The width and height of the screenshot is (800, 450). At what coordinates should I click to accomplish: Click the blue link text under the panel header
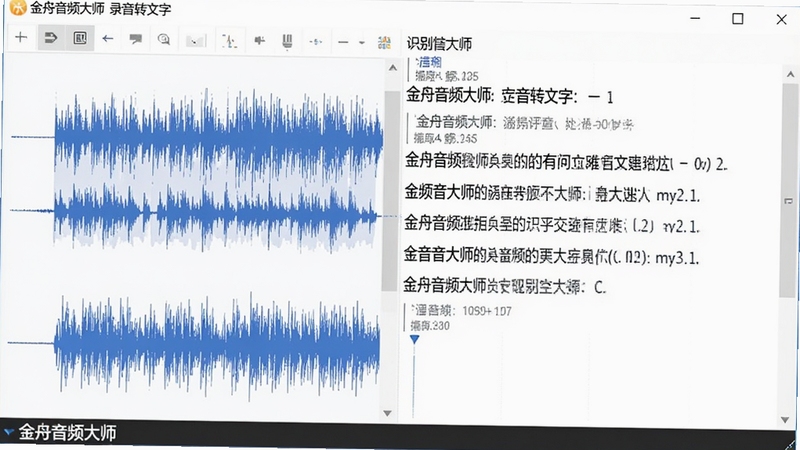tap(429, 63)
